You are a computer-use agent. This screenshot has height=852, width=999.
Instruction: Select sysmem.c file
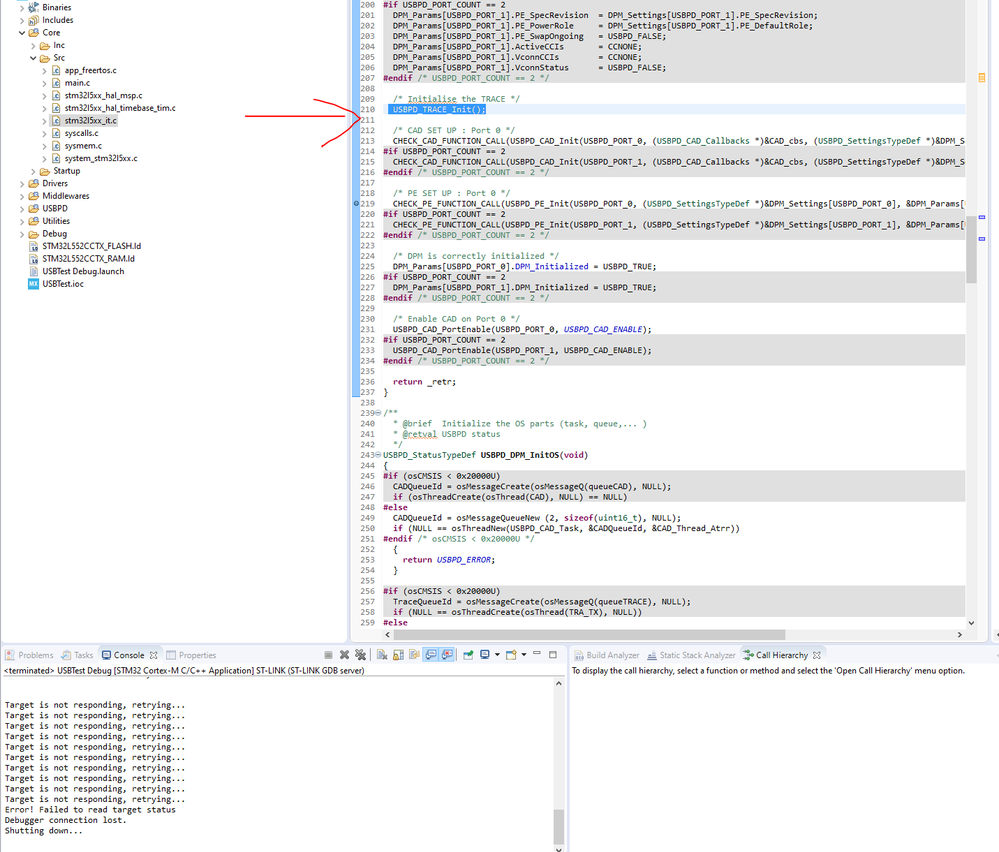coord(83,146)
